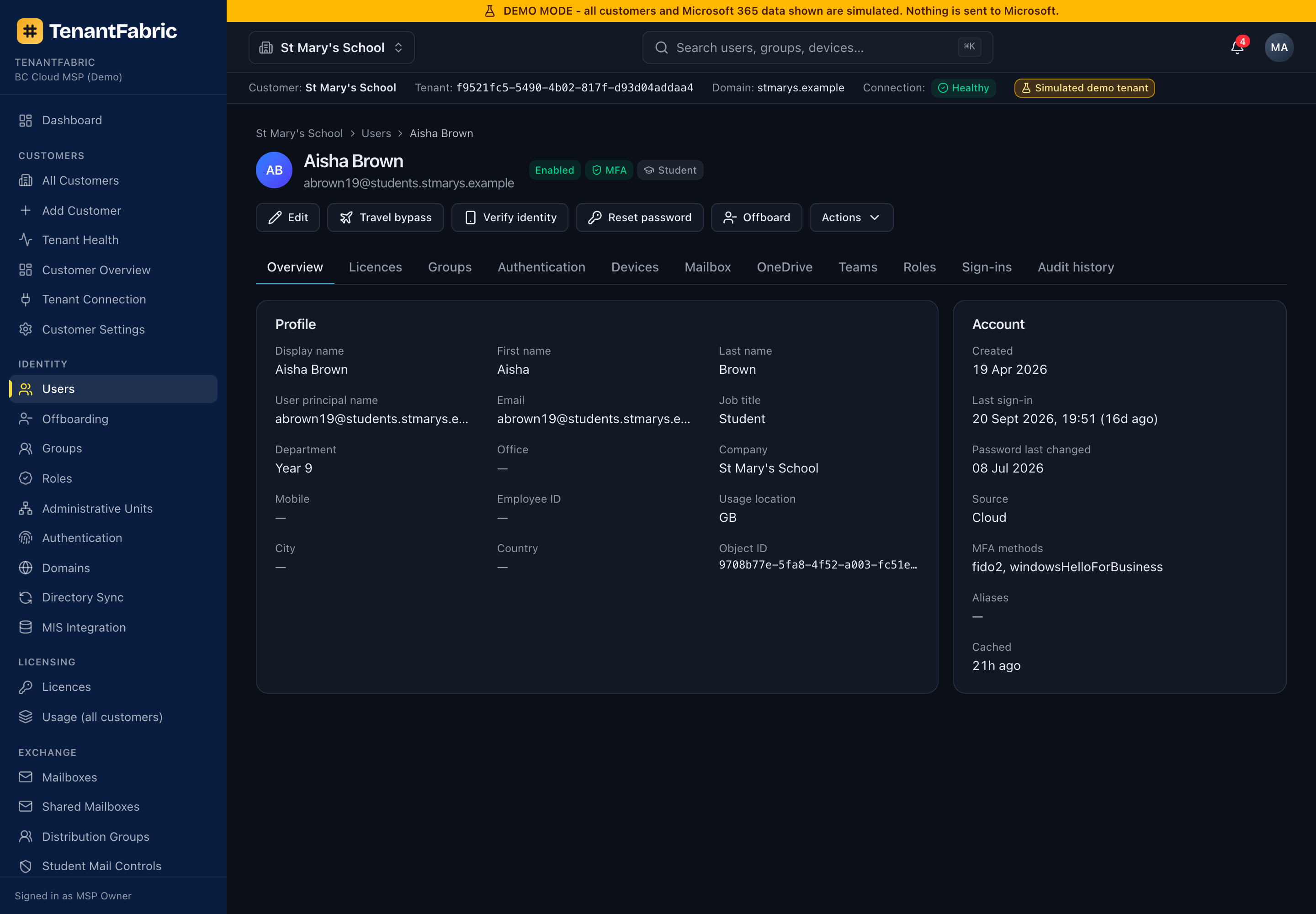Click the Year 9 department value
Image resolution: width=1316 pixels, height=914 pixels.
click(x=294, y=468)
